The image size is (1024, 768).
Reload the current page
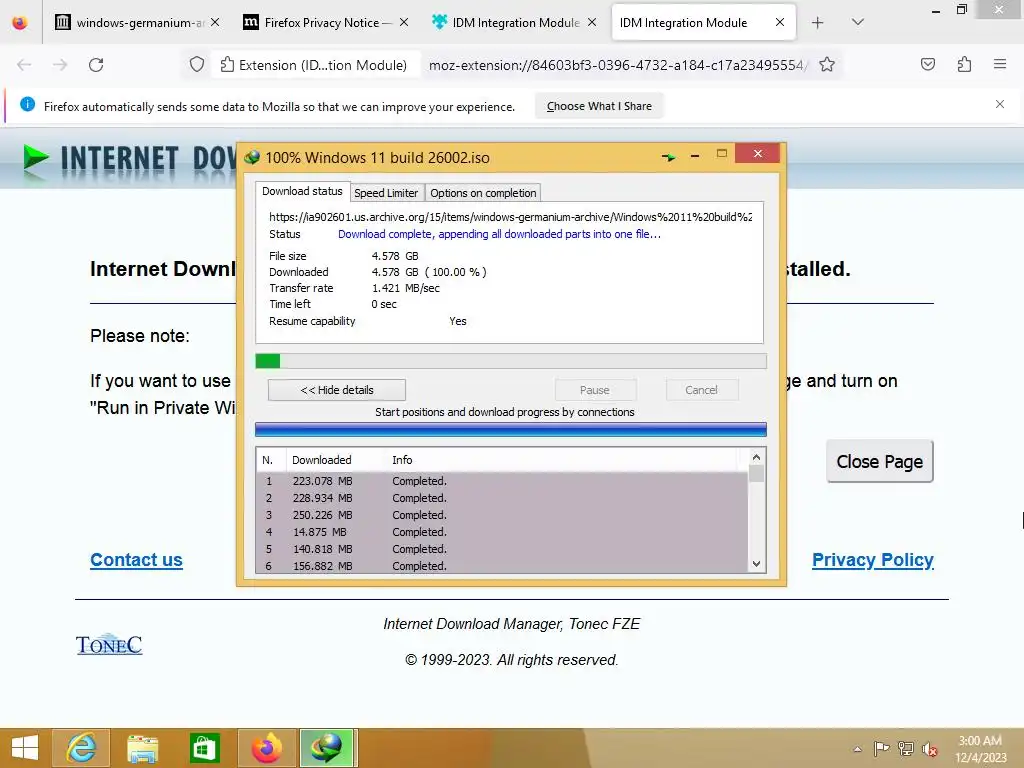96,65
